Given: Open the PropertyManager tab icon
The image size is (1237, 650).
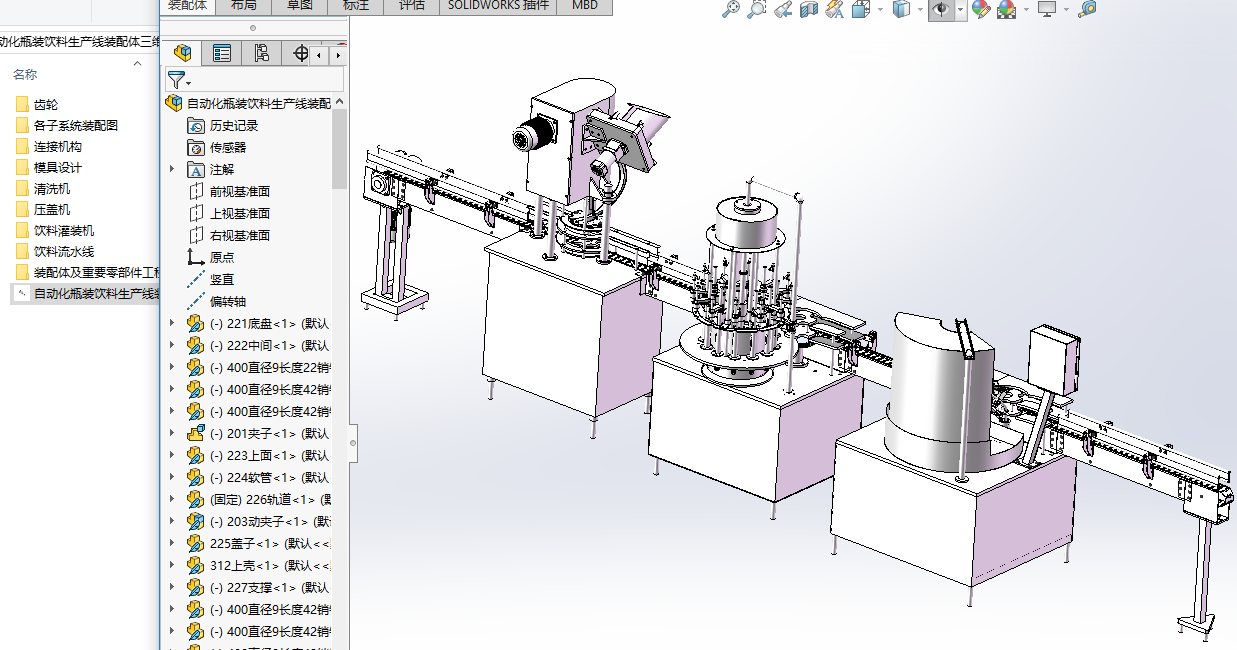Looking at the screenshot, I should 222,54.
